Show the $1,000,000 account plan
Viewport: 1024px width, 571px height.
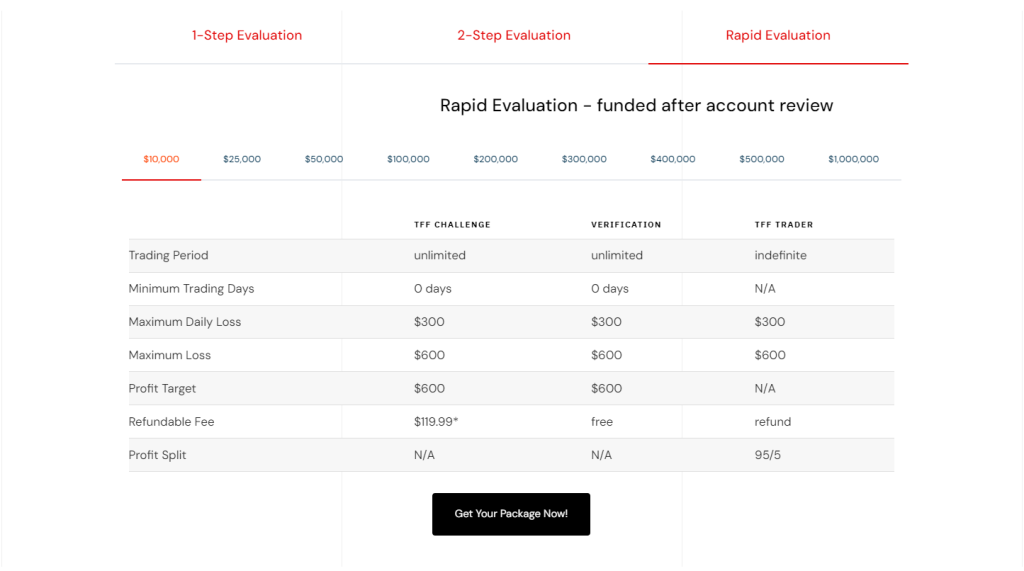(854, 159)
